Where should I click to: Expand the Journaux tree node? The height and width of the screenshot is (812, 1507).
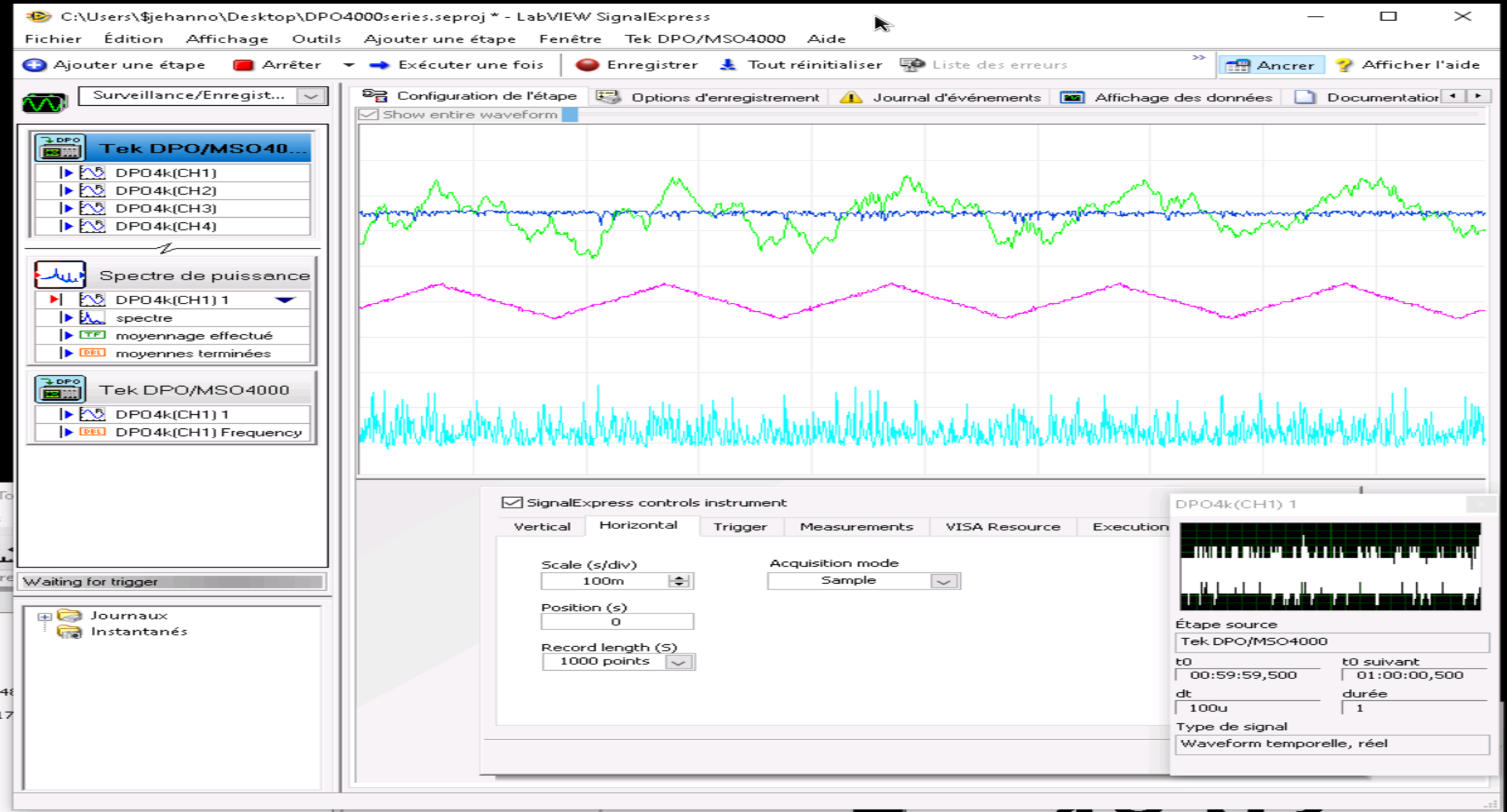pos(44,616)
